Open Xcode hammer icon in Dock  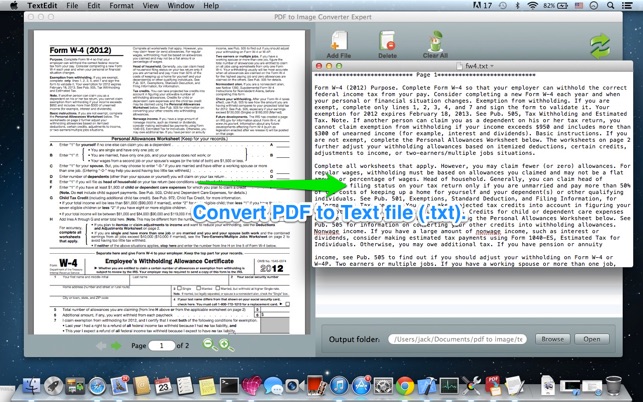pyautogui.click(x=427, y=386)
